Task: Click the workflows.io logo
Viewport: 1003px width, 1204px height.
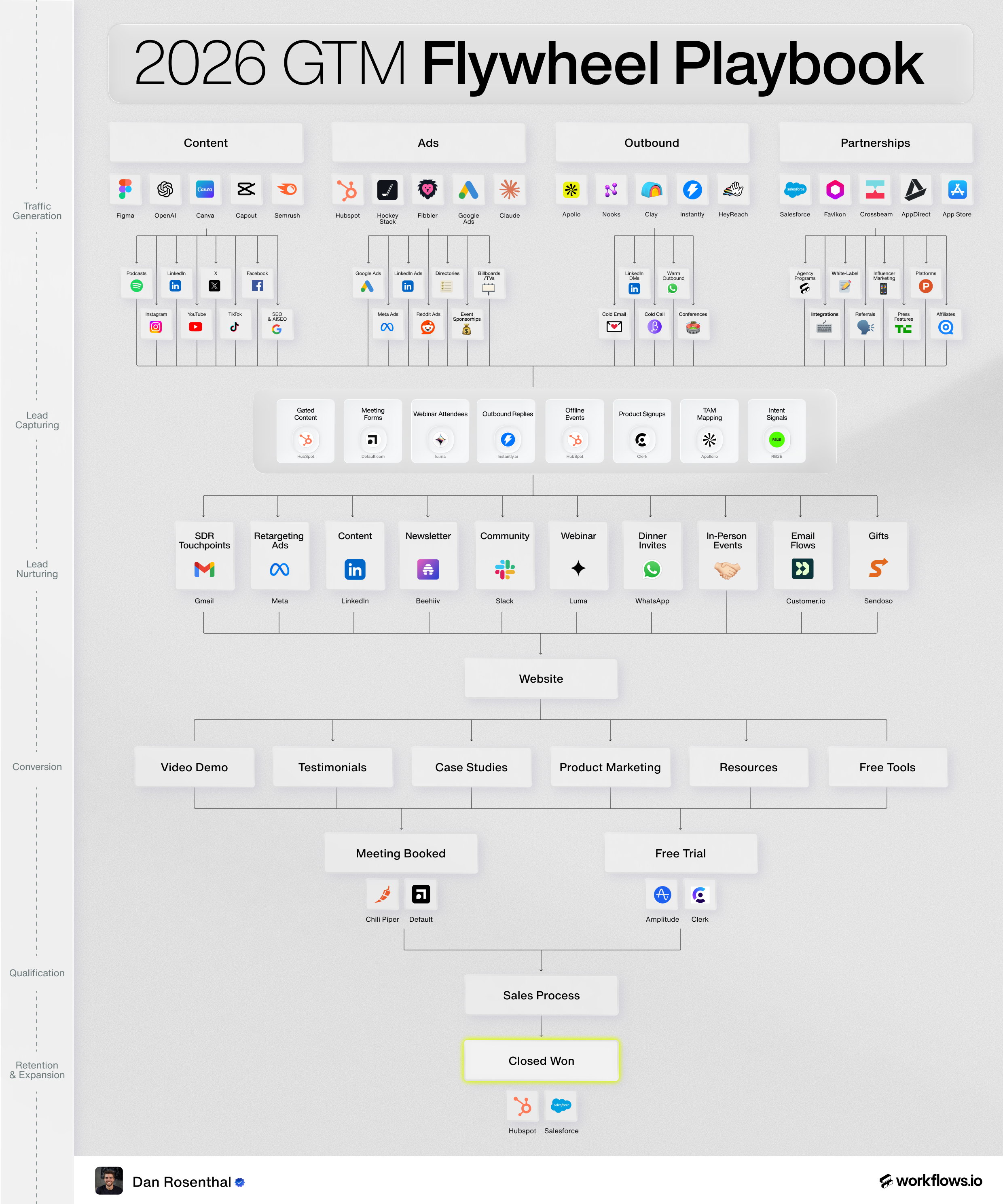Action: pos(930,1181)
